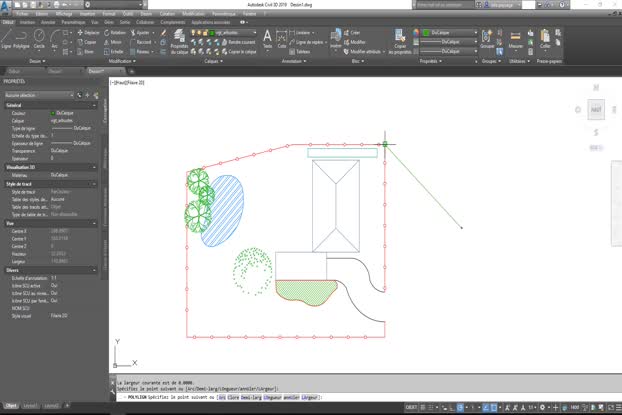Select the Cercle tool
Viewport: 622px width, 415px height.
coord(39,38)
